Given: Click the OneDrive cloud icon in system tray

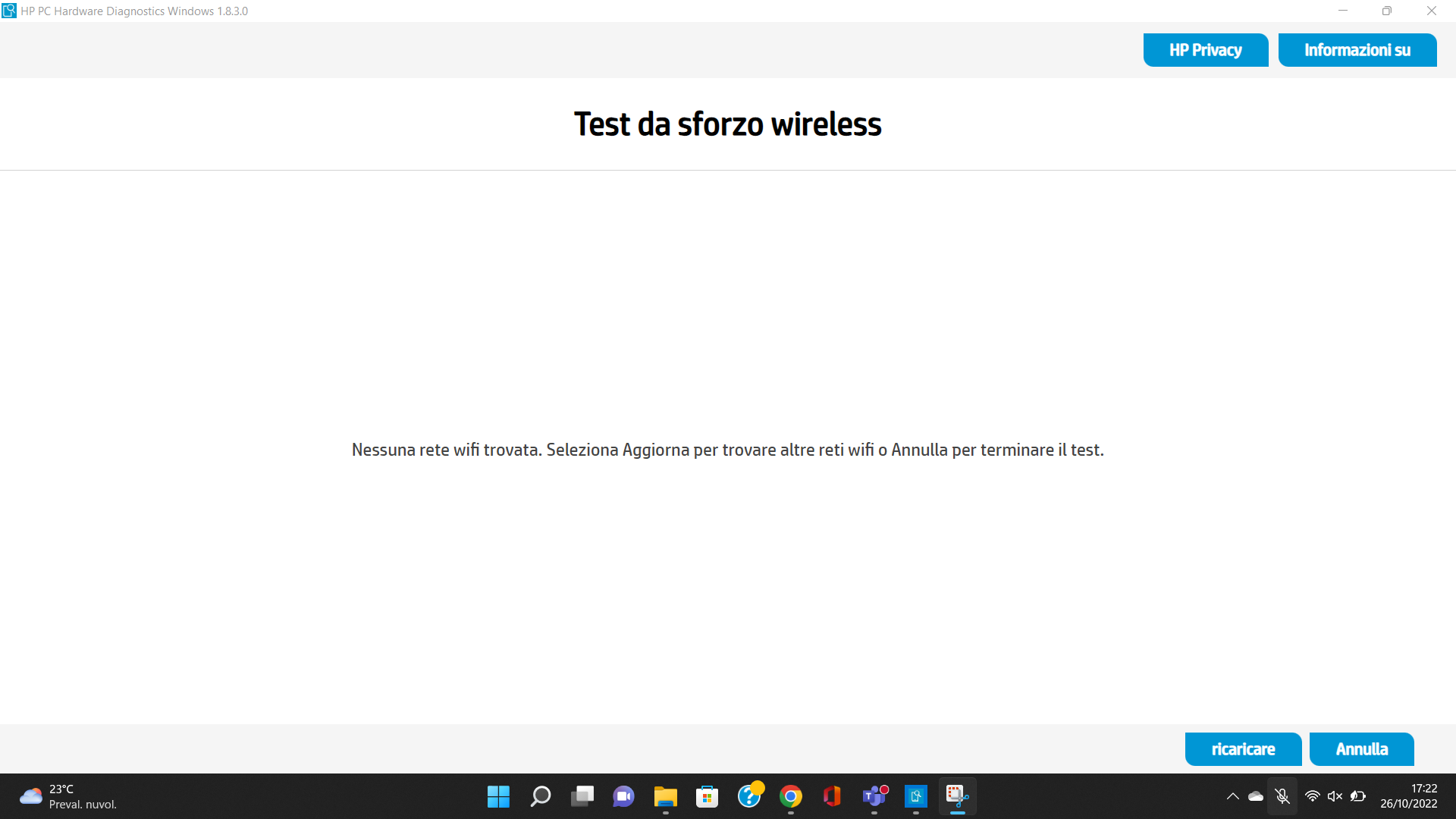Looking at the screenshot, I should point(1257,796).
